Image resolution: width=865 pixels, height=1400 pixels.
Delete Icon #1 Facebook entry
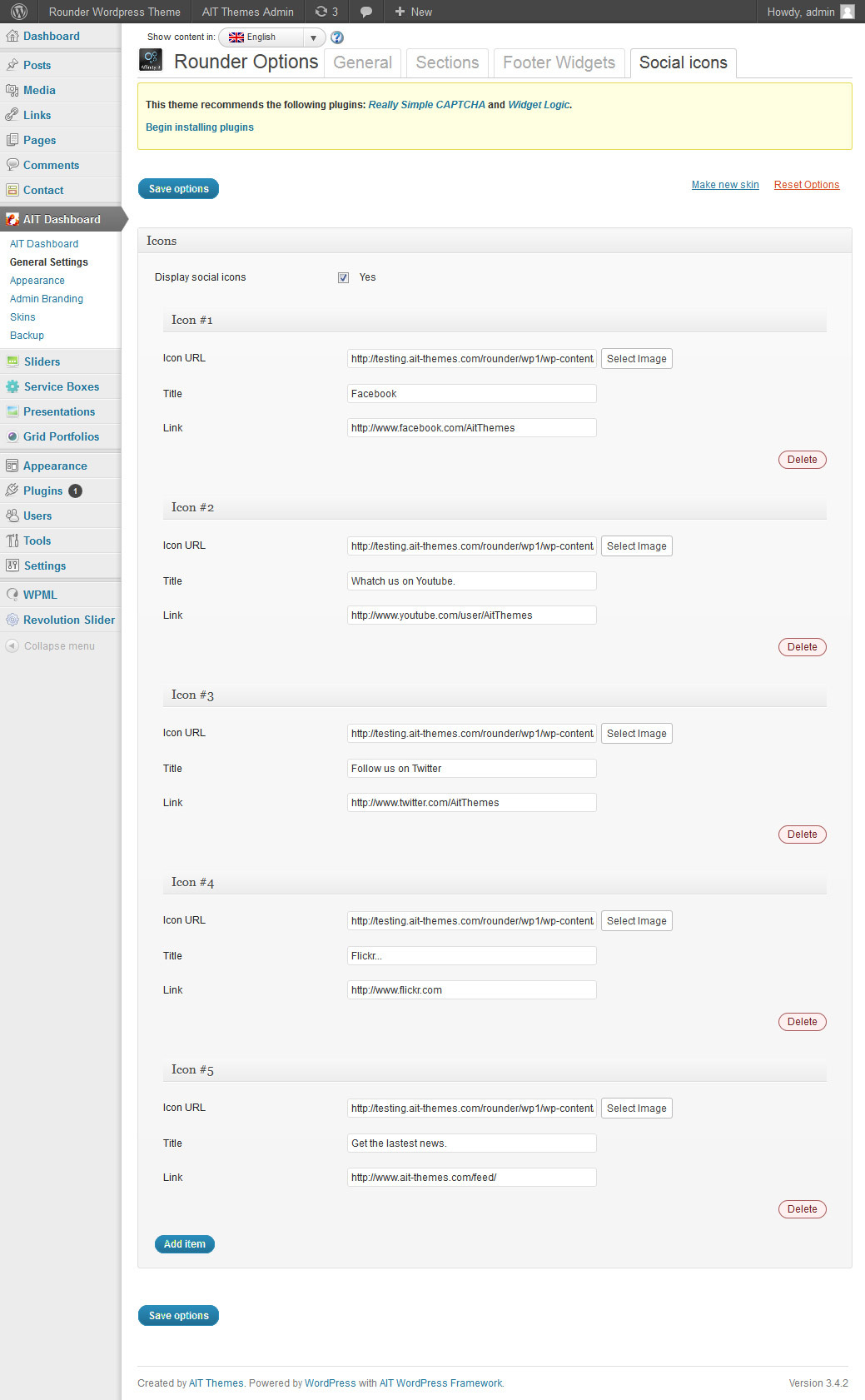click(x=802, y=460)
